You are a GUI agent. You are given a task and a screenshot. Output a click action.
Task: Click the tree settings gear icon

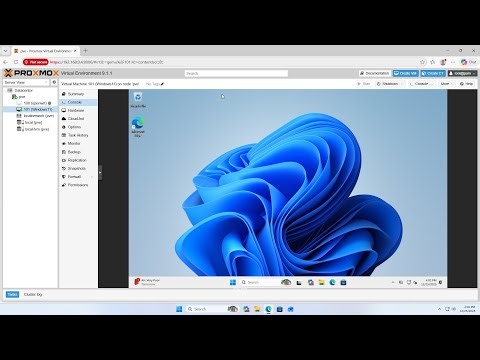click(54, 82)
